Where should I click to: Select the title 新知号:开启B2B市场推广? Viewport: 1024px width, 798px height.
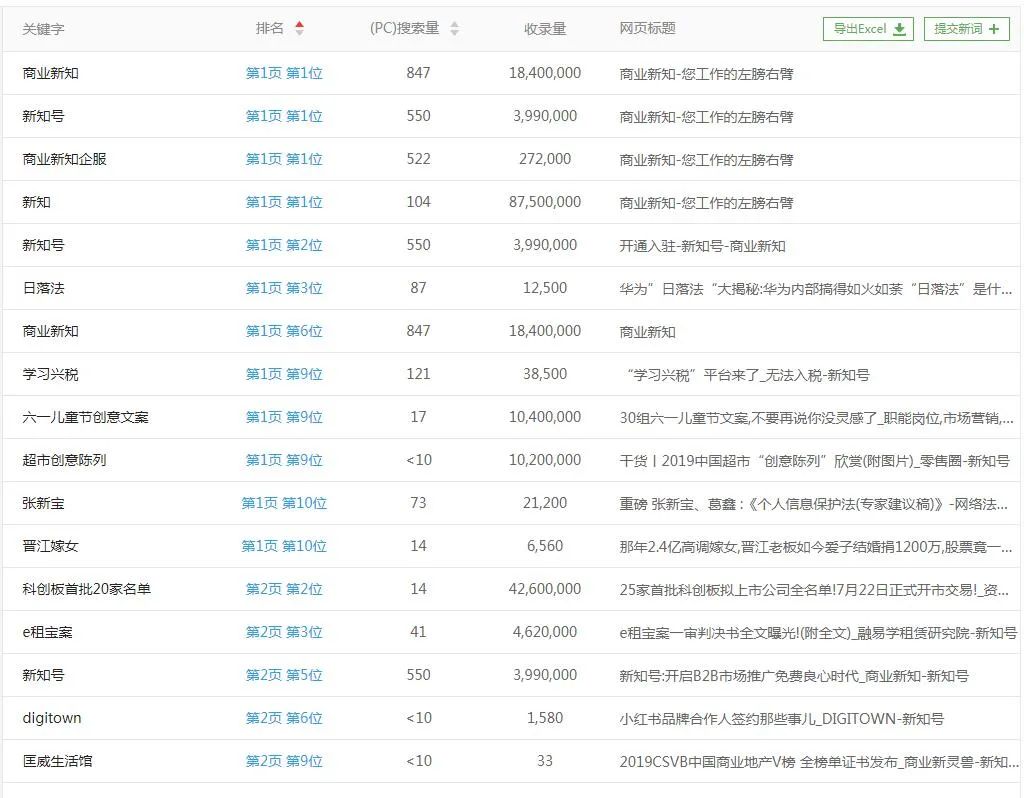click(793, 676)
